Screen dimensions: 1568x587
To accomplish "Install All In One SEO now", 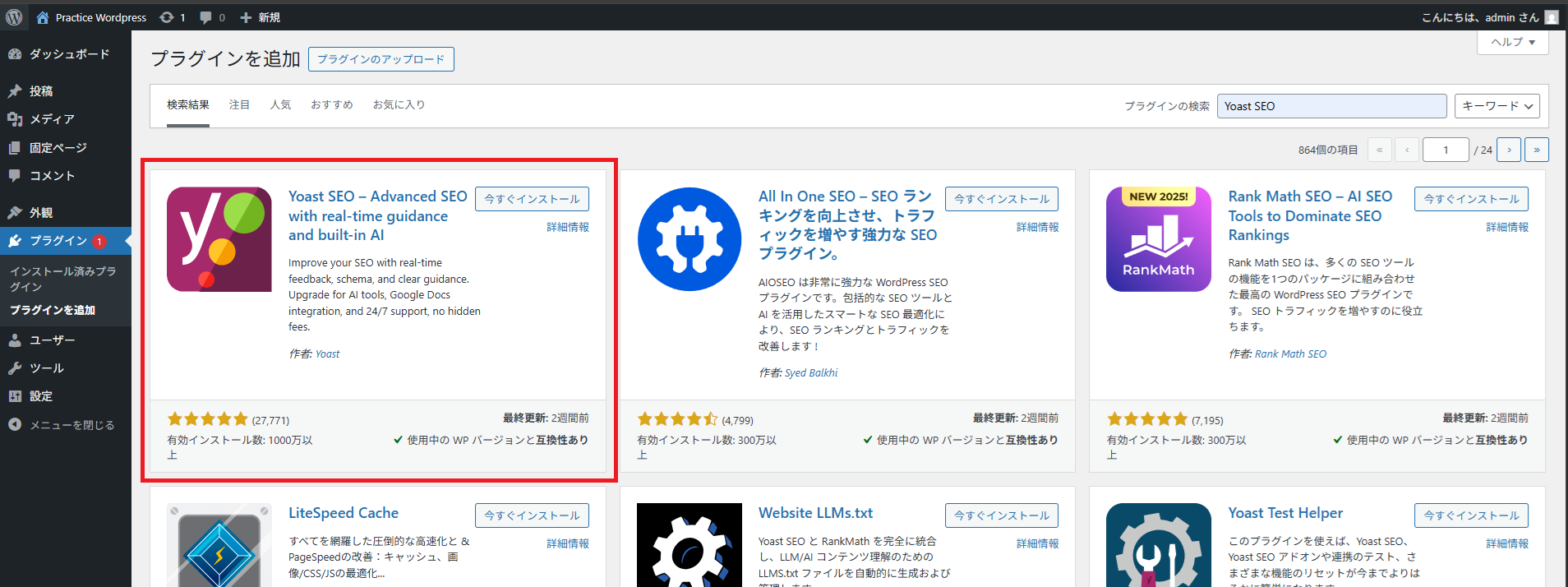I will click(1002, 199).
